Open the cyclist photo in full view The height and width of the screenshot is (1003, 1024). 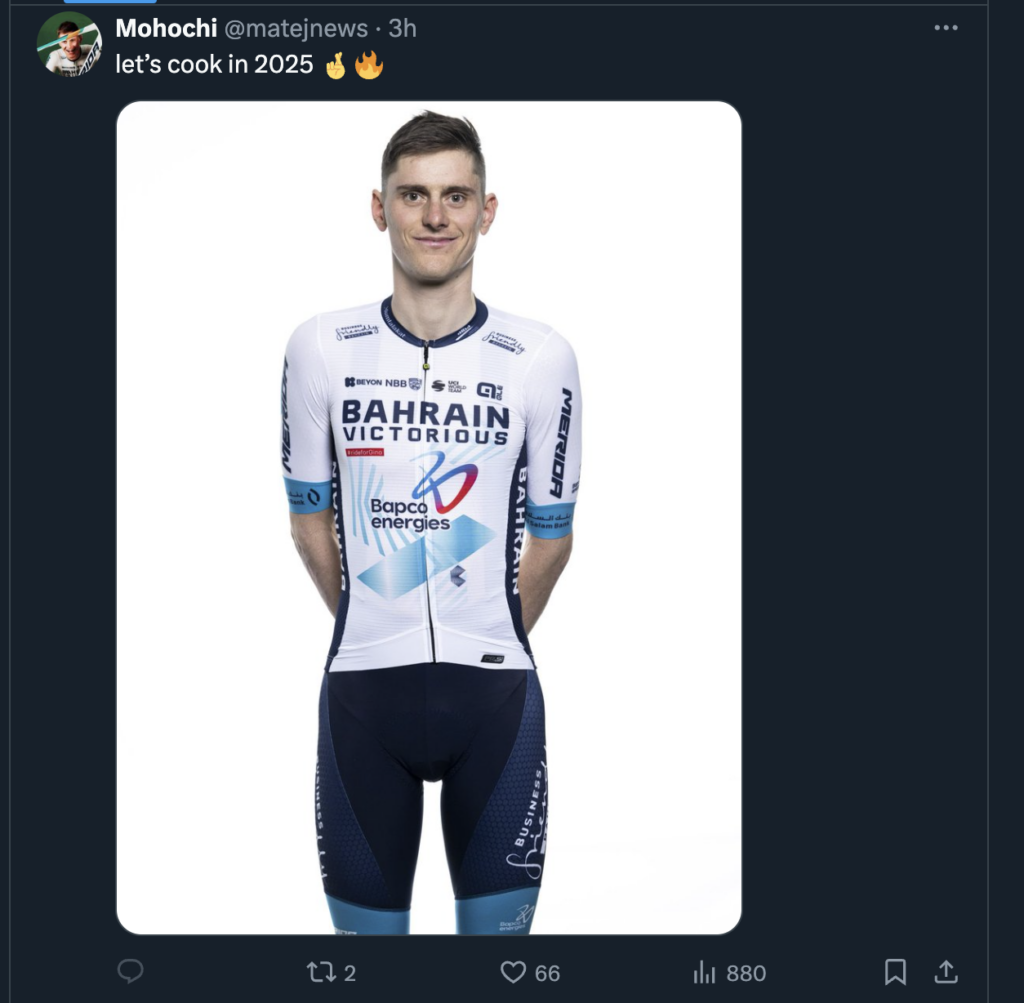point(429,517)
